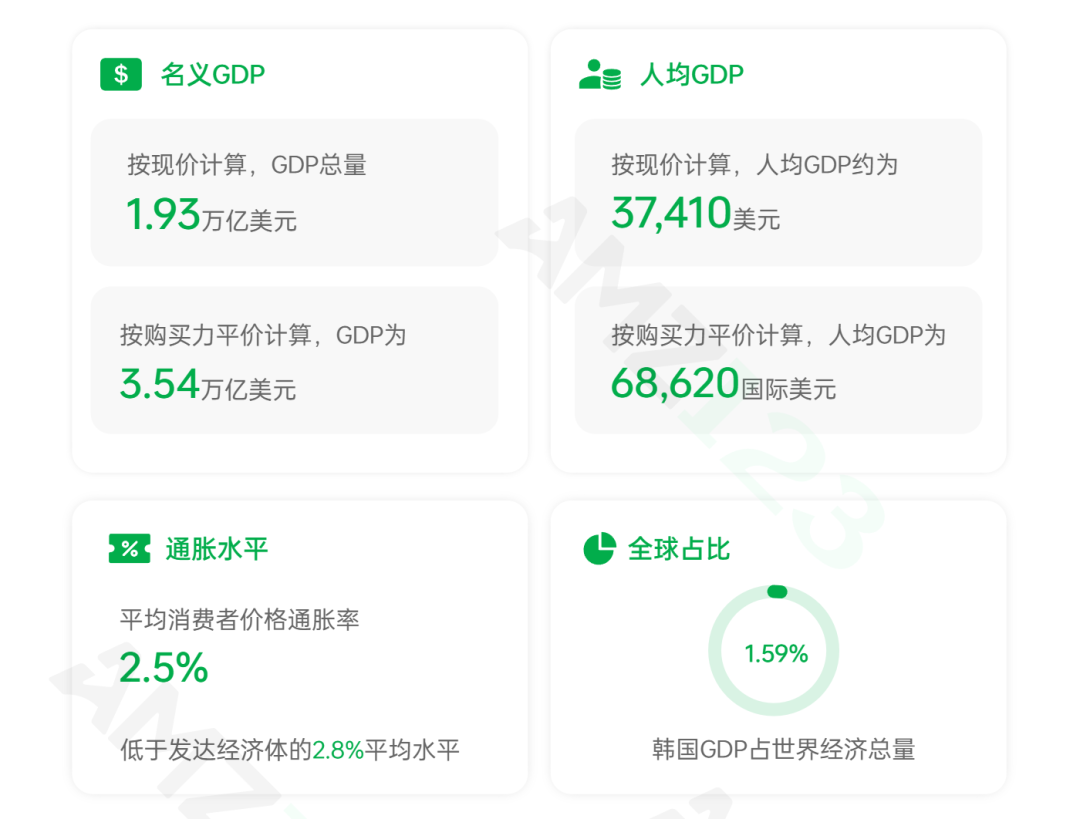Click the label 按购买力平价计算，GDP为

click(x=263, y=335)
